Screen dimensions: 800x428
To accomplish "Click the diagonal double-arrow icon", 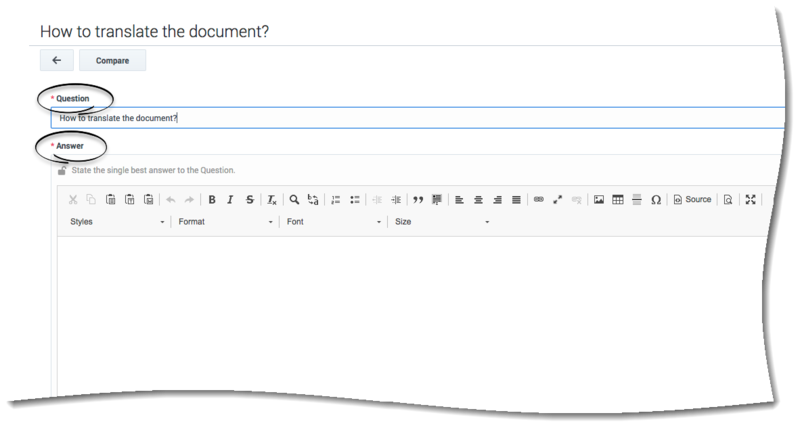I will 558,199.
